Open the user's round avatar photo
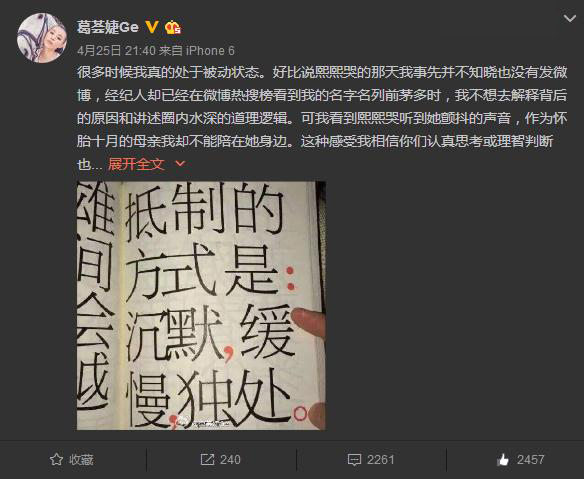 [42, 38]
